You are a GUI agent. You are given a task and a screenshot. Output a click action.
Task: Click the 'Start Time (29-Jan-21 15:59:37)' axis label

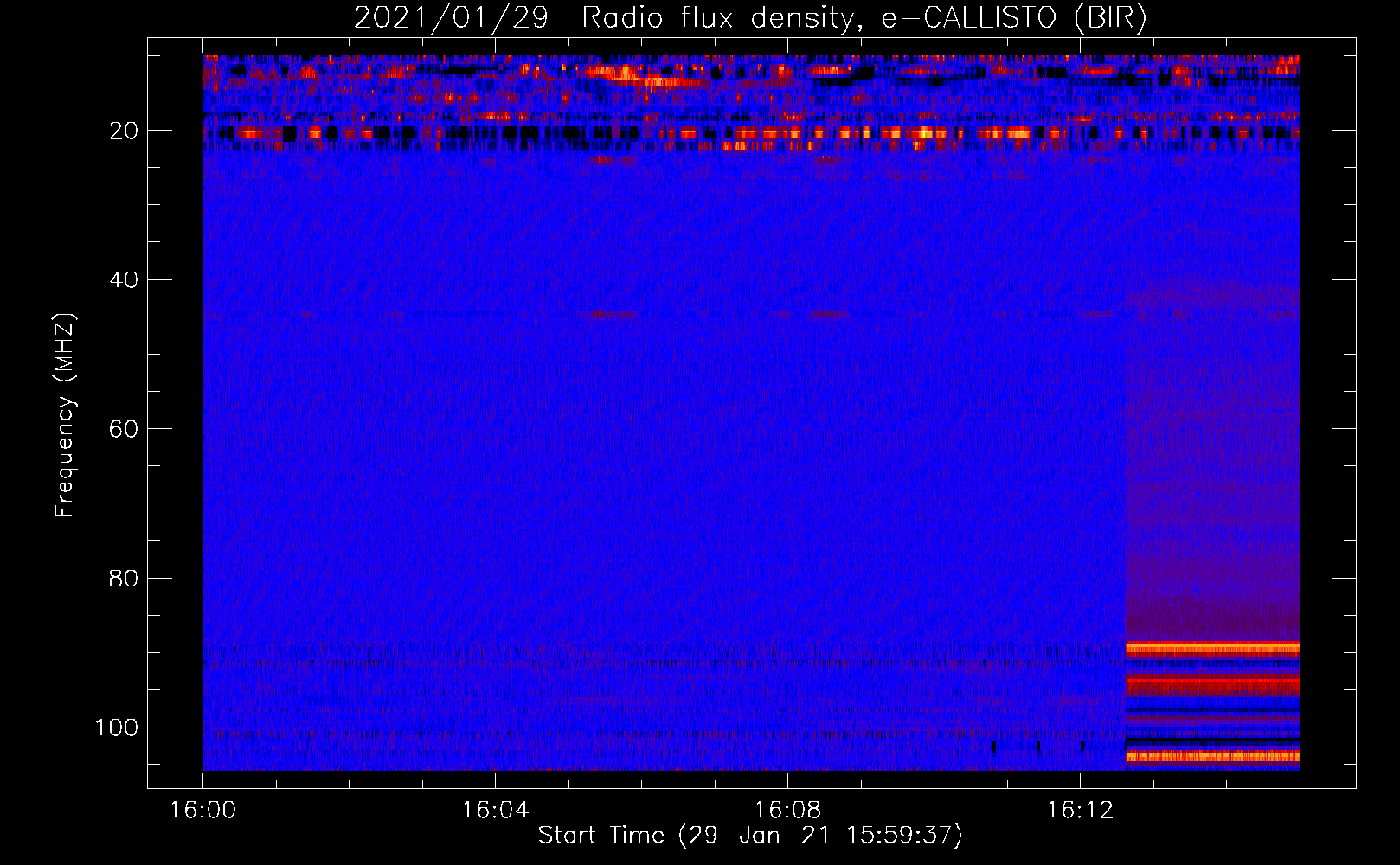point(750,836)
